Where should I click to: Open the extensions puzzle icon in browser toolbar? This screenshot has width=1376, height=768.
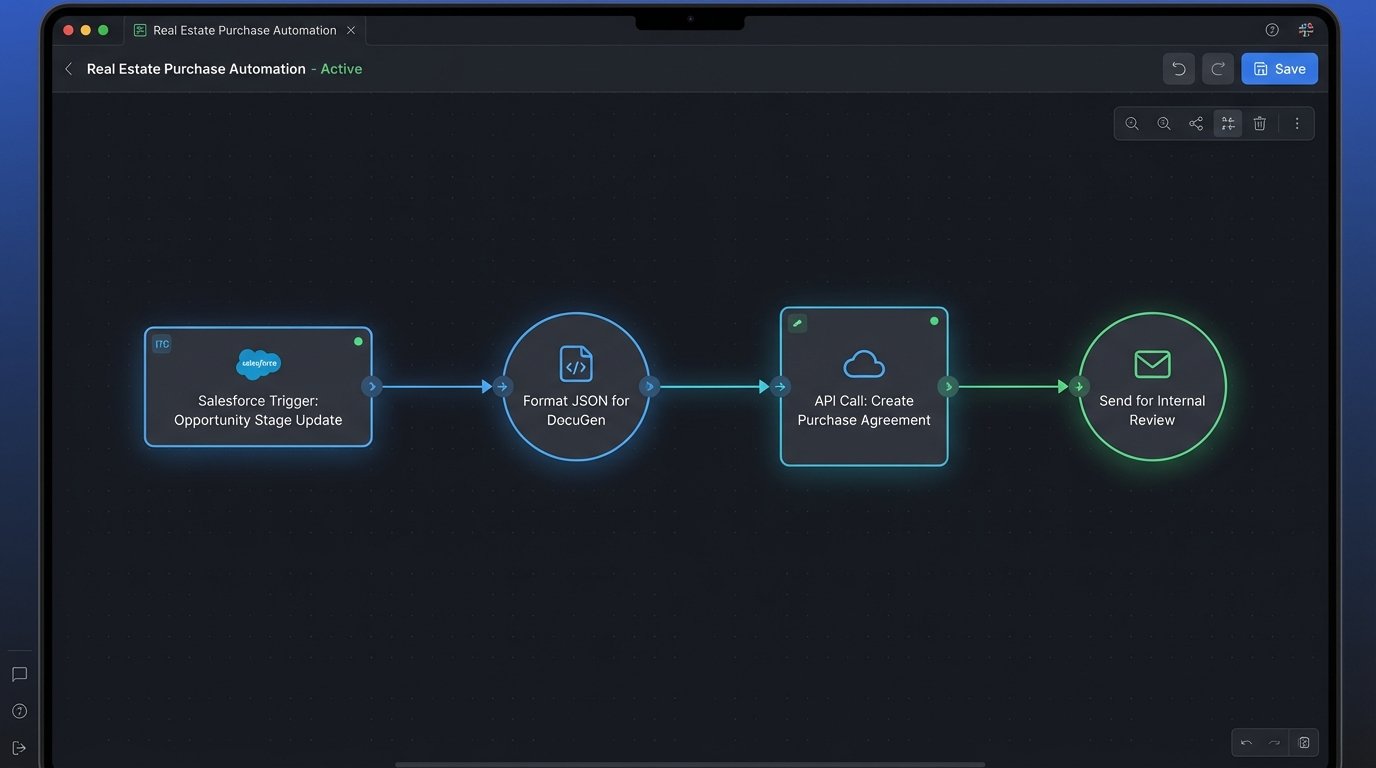click(1305, 29)
